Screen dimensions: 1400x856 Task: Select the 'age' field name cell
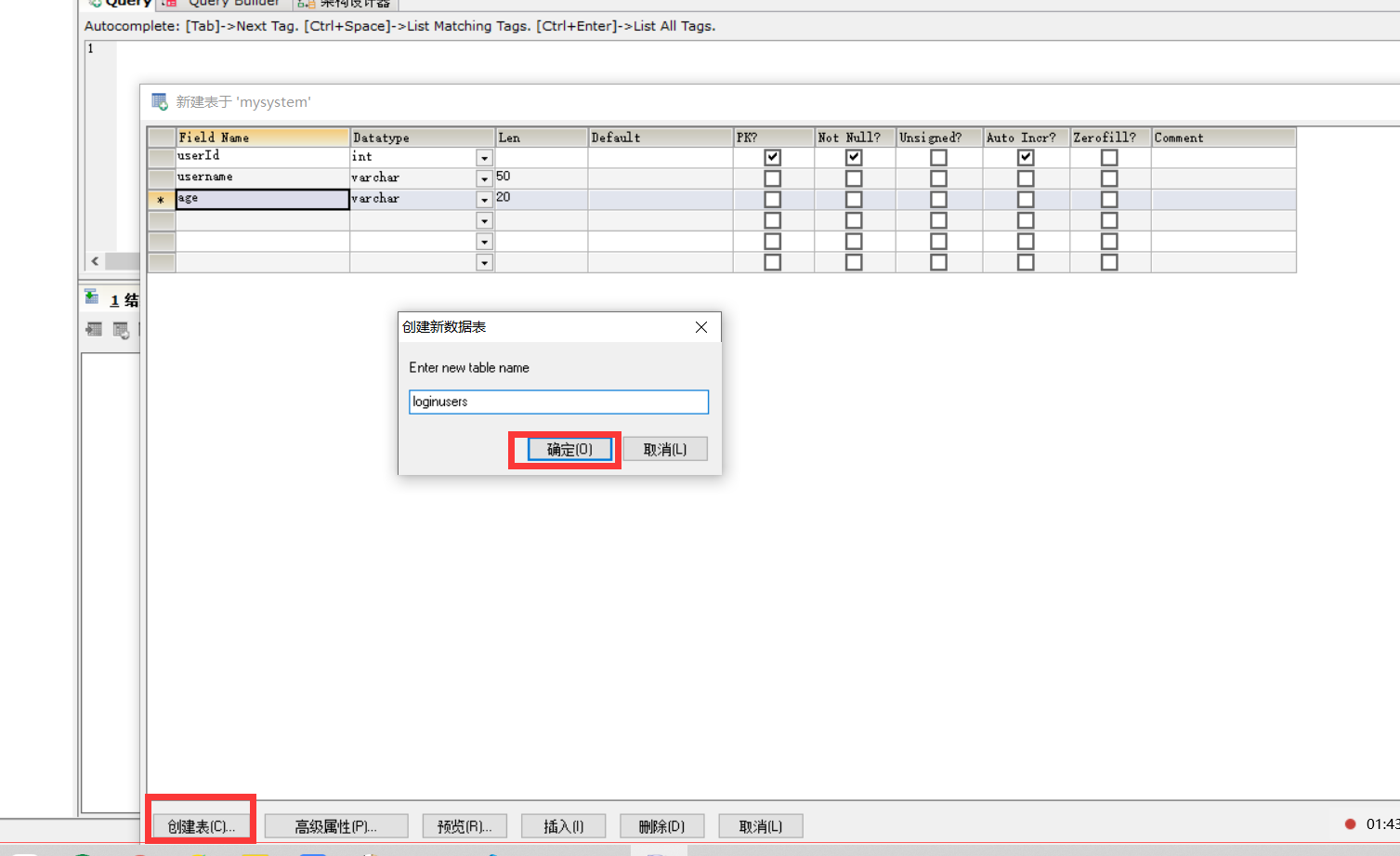click(263, 199)
